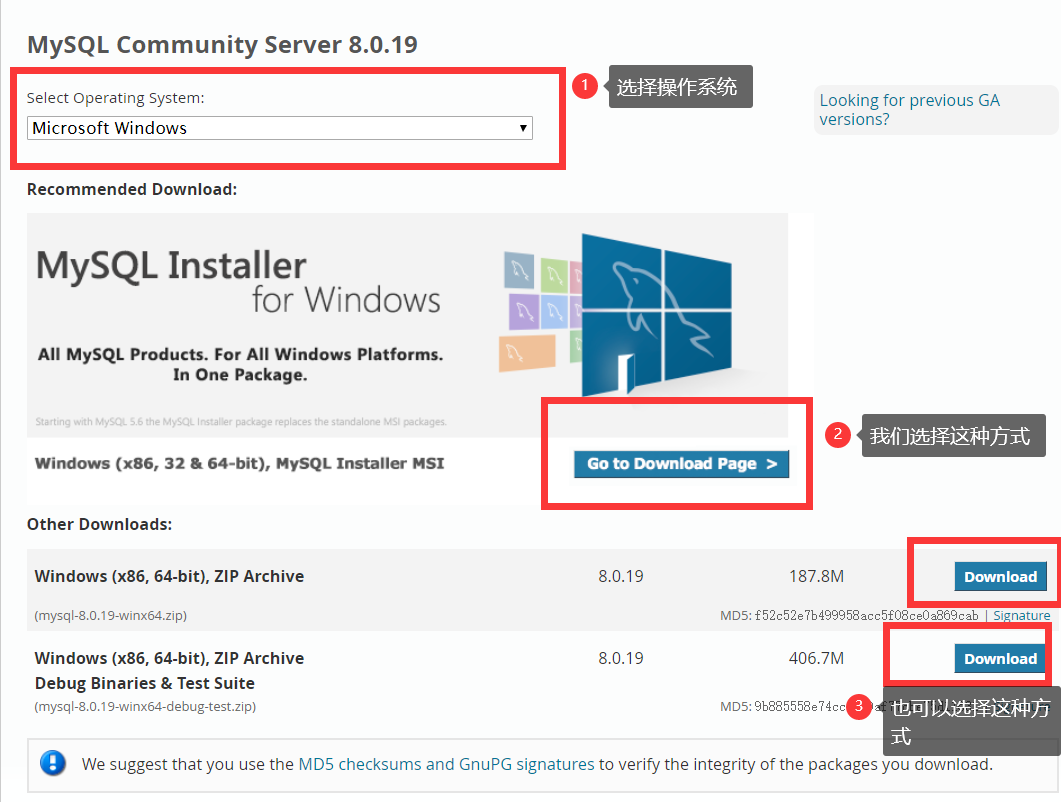Click the red number 1 annotation badge
The width and height of the screenshot is (1061, 802).
(x=584, y=87)
